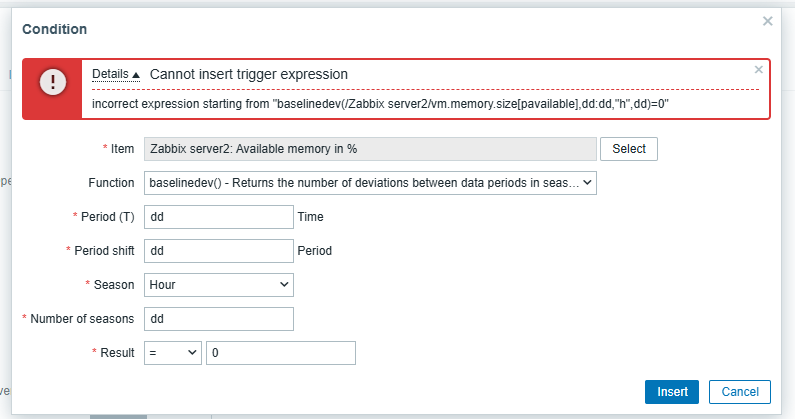This screenshot has height=419, width=795.
Task: Focus the Period (T) input field
Action: click(x=218, y=216)
